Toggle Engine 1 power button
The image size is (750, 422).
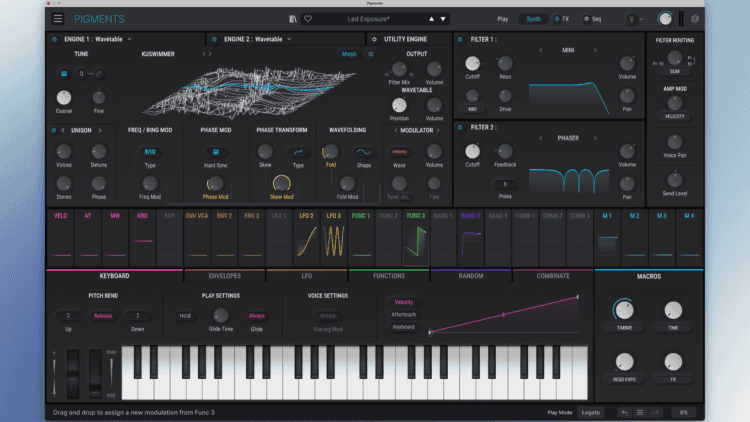coord(54,39)
